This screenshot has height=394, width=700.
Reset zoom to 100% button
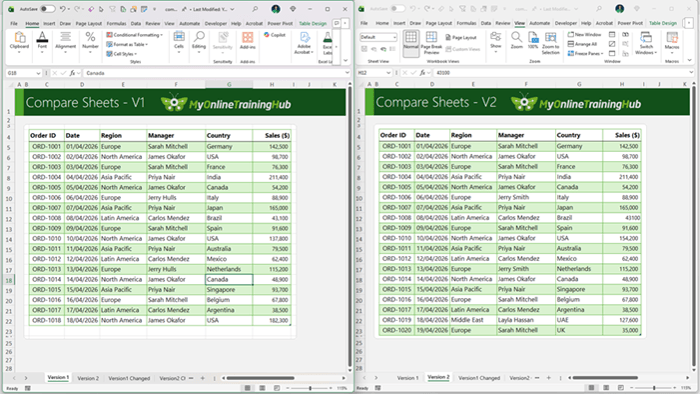coord(533,41)
